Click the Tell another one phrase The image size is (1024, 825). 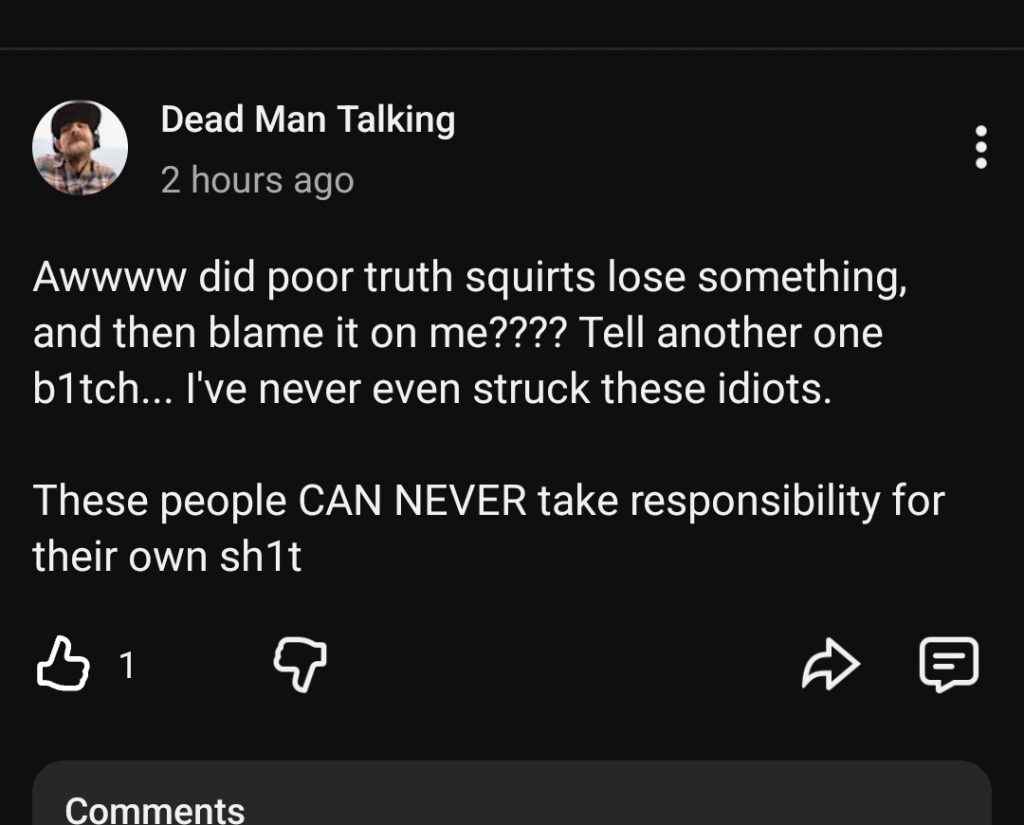coord(731,333)
